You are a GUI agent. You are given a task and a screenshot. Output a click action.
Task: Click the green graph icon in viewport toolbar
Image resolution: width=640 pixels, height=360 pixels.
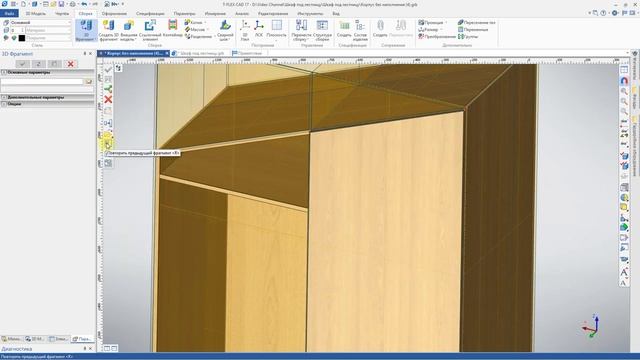[108, 89]
